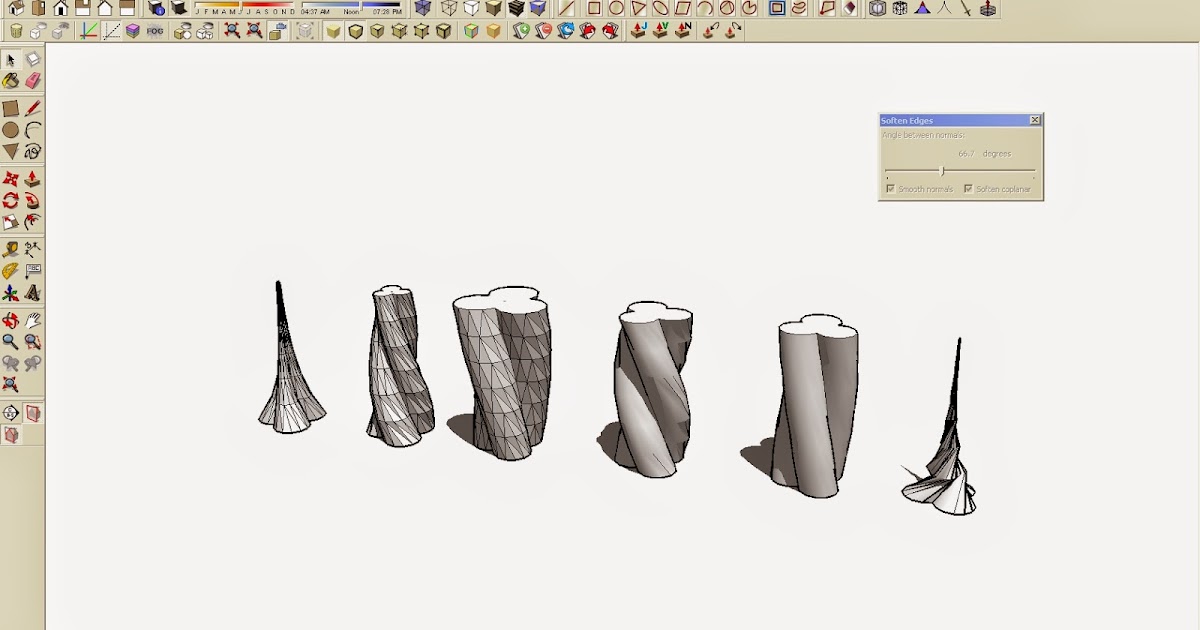Switch to X-ray face style

423,8
